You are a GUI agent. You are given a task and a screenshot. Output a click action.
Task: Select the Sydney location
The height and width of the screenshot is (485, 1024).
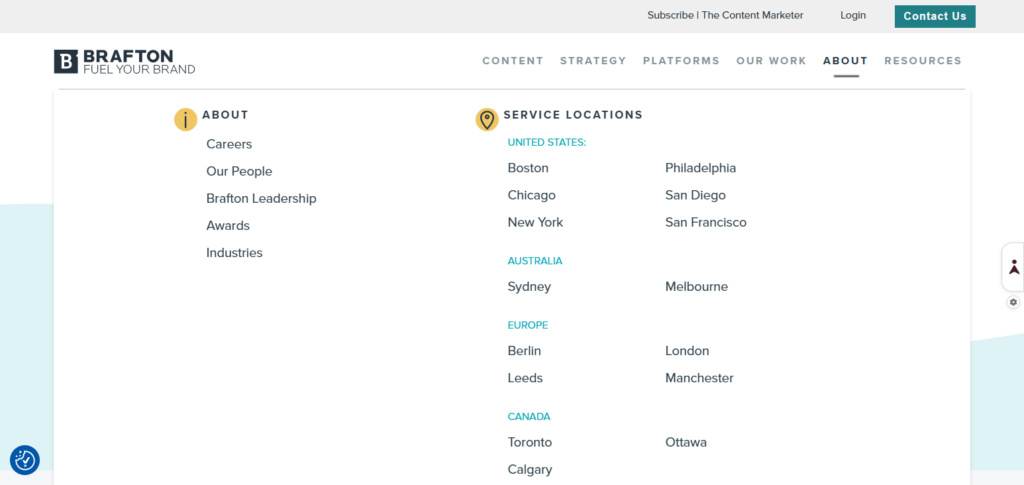pos(529,287)
